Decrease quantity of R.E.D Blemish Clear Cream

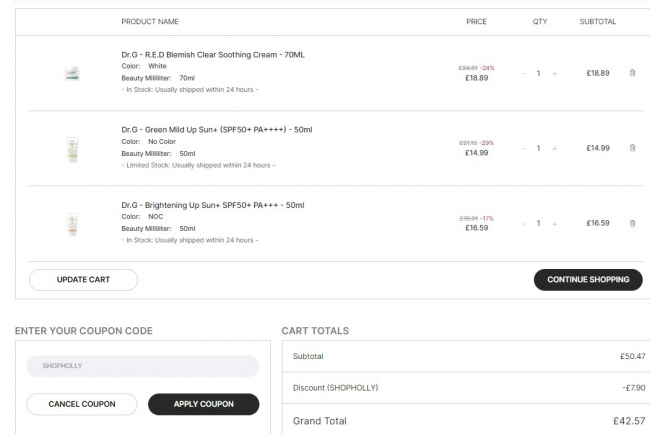(524, 73)
